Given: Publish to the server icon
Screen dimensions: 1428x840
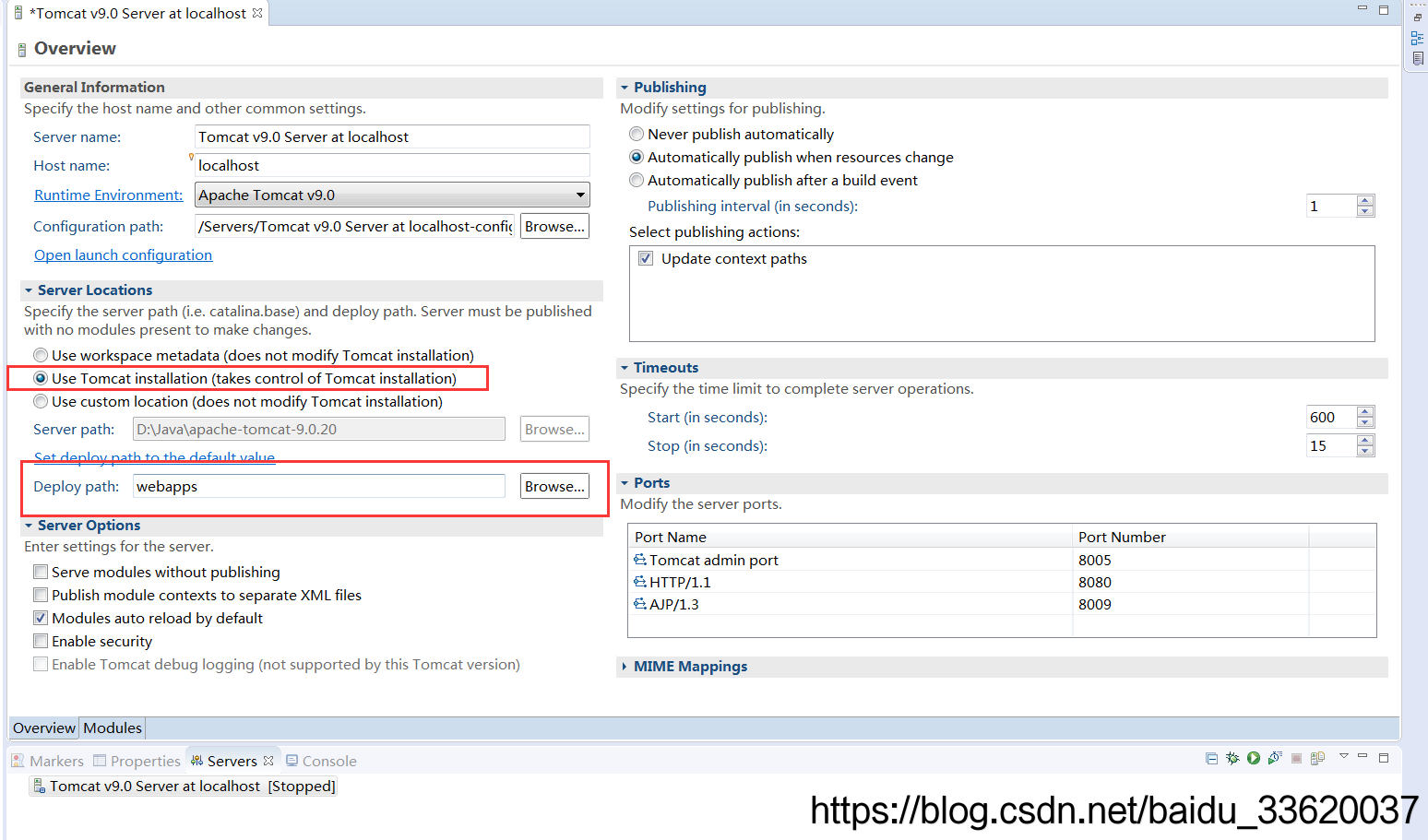Looking at the screenshot, I should [1318, 758].
